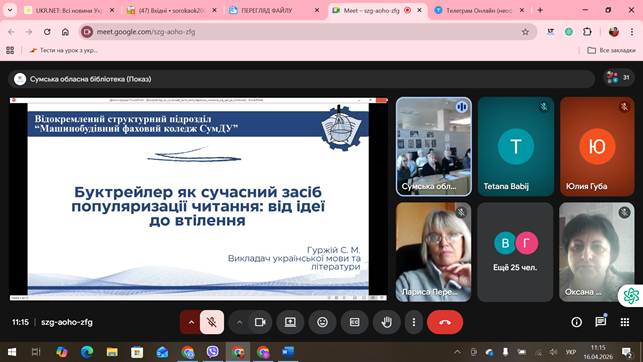Switch to the UKR.NET browser tab
This screenshot has width=643, height=362.
pos(68,11)
